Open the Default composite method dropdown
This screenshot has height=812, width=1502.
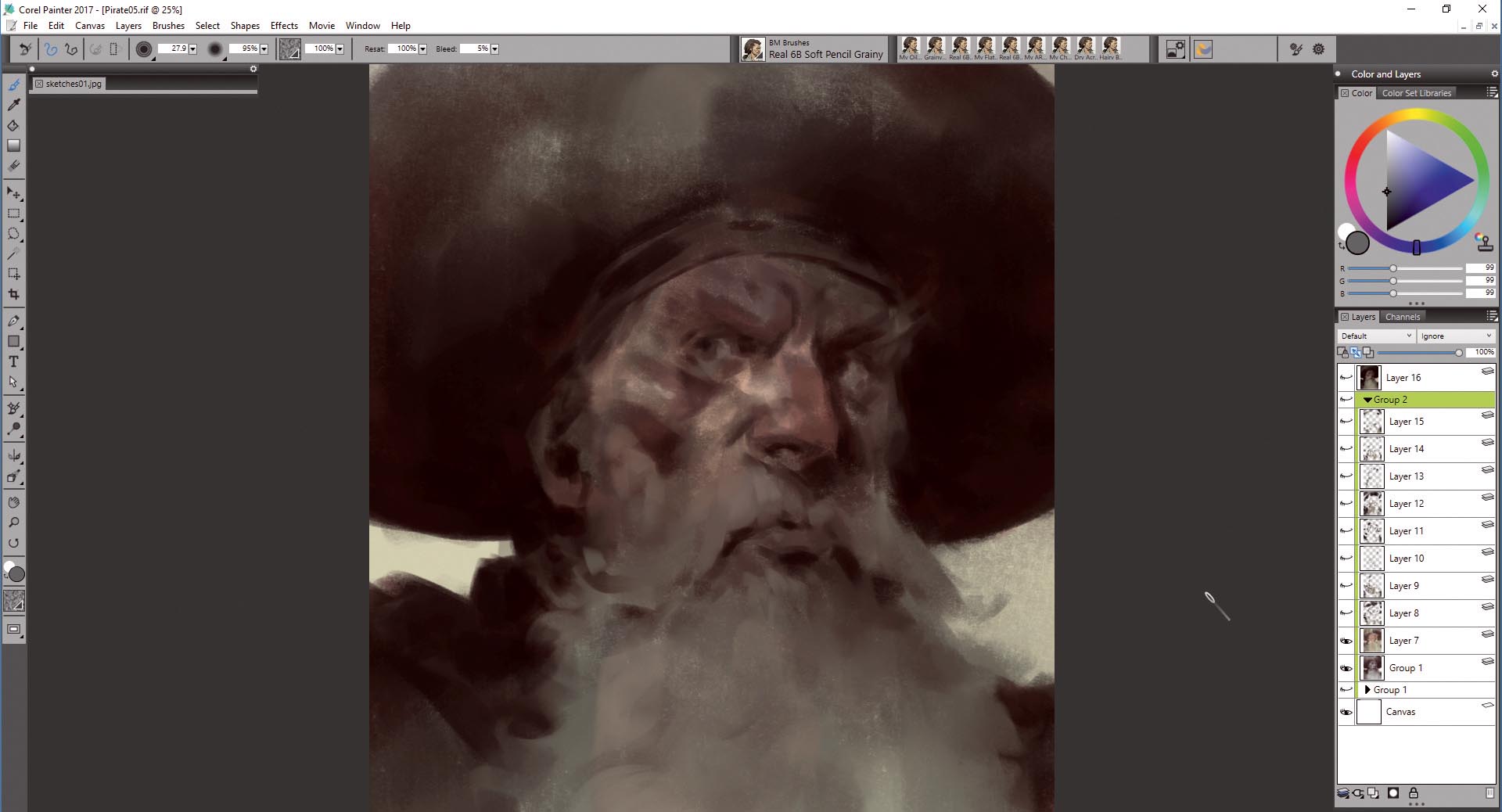(1376, 336)
